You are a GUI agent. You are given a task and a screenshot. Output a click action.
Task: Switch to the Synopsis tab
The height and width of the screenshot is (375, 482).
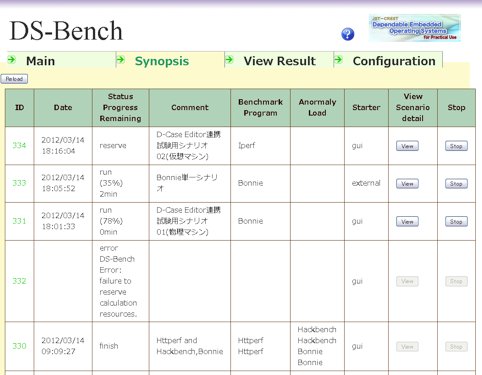162,61
